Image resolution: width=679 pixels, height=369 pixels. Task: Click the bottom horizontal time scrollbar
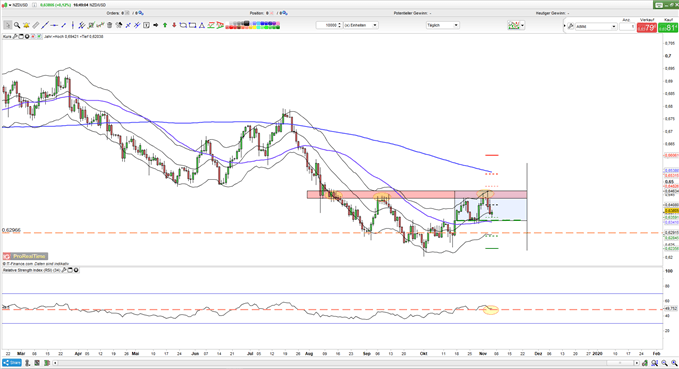pos(346,363)
